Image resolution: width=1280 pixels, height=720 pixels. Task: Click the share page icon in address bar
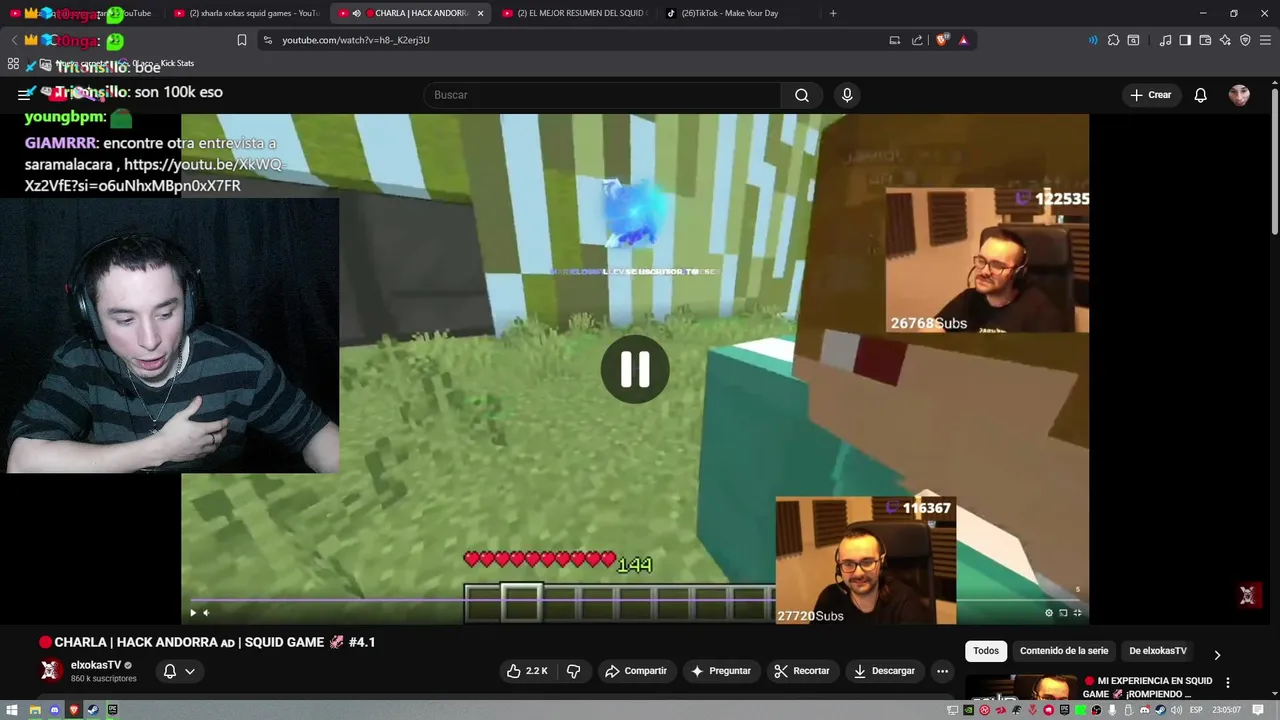pyautogui.click(x=917, y=40)
